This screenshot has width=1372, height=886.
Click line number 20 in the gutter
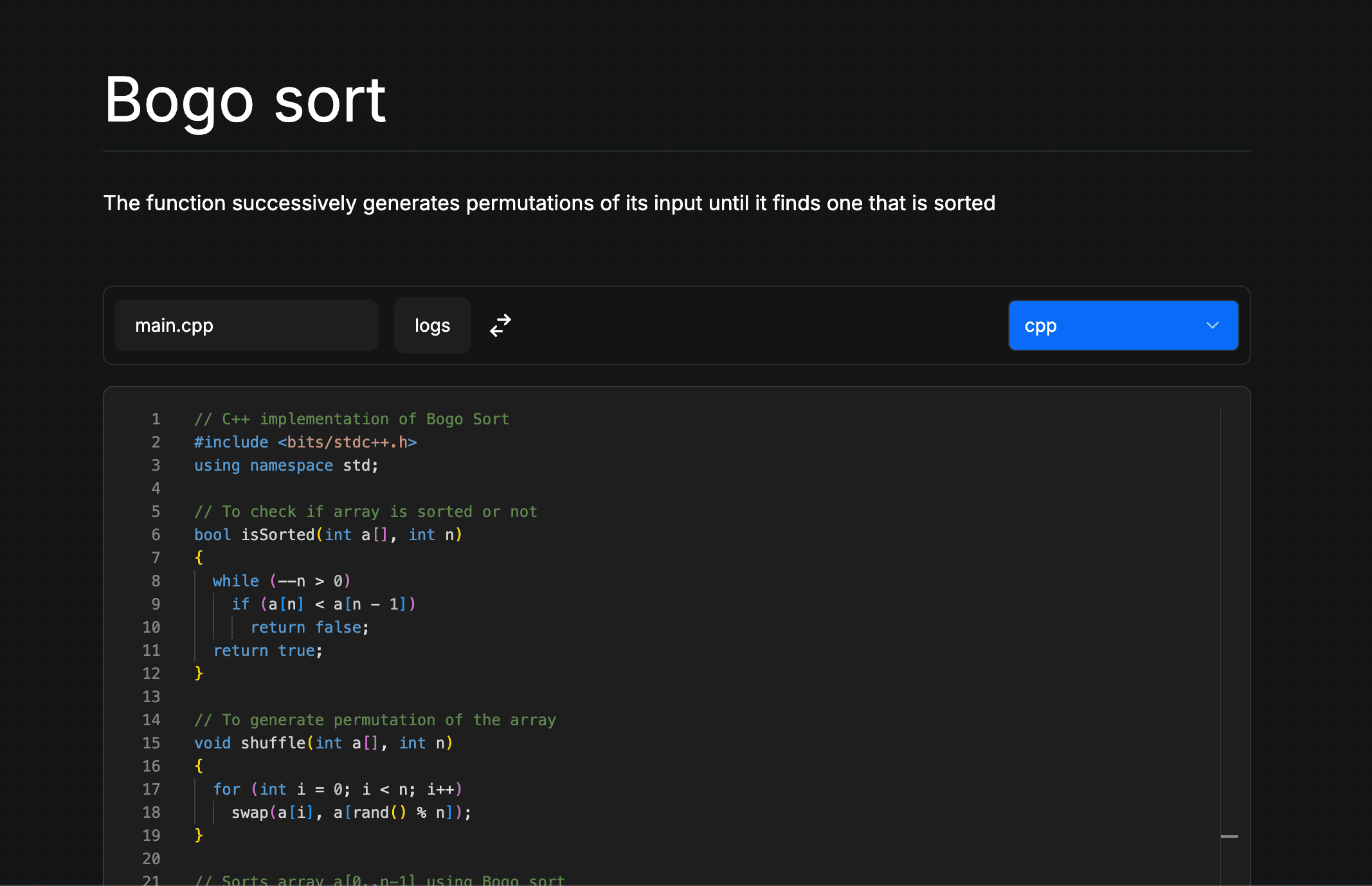(x=151, y=859)
